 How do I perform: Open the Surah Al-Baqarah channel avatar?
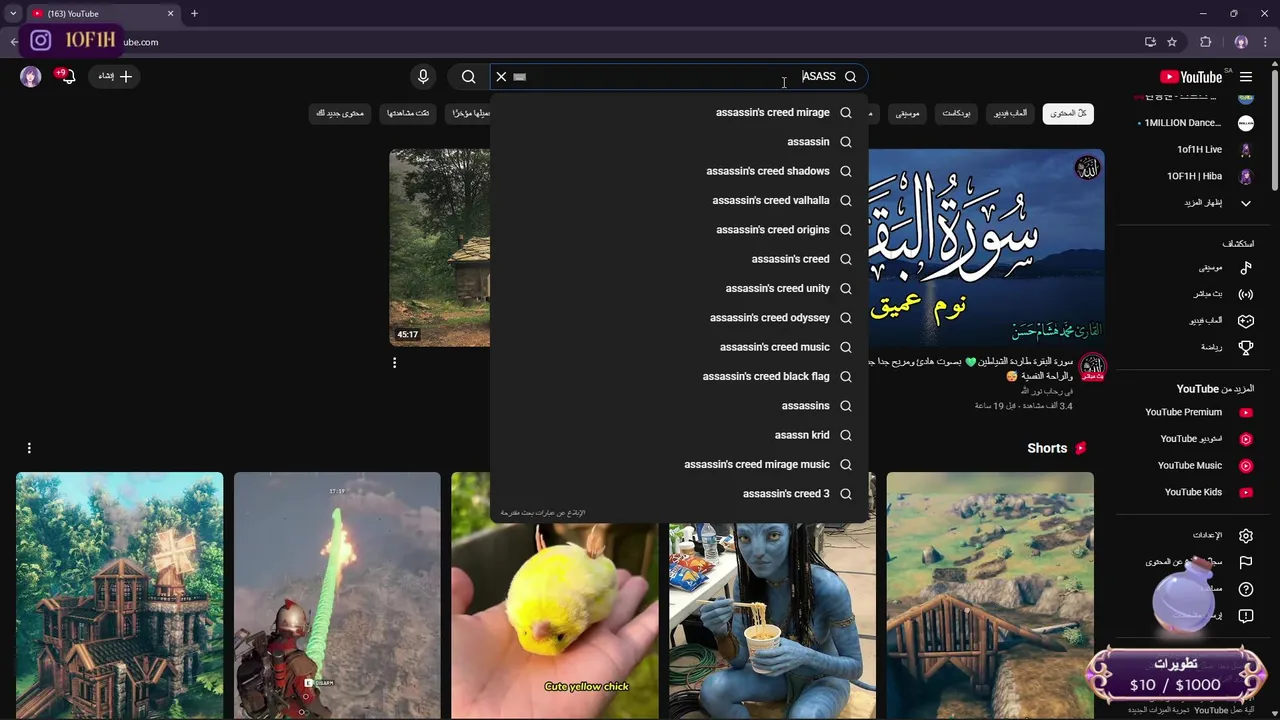tap(1092, 366)
